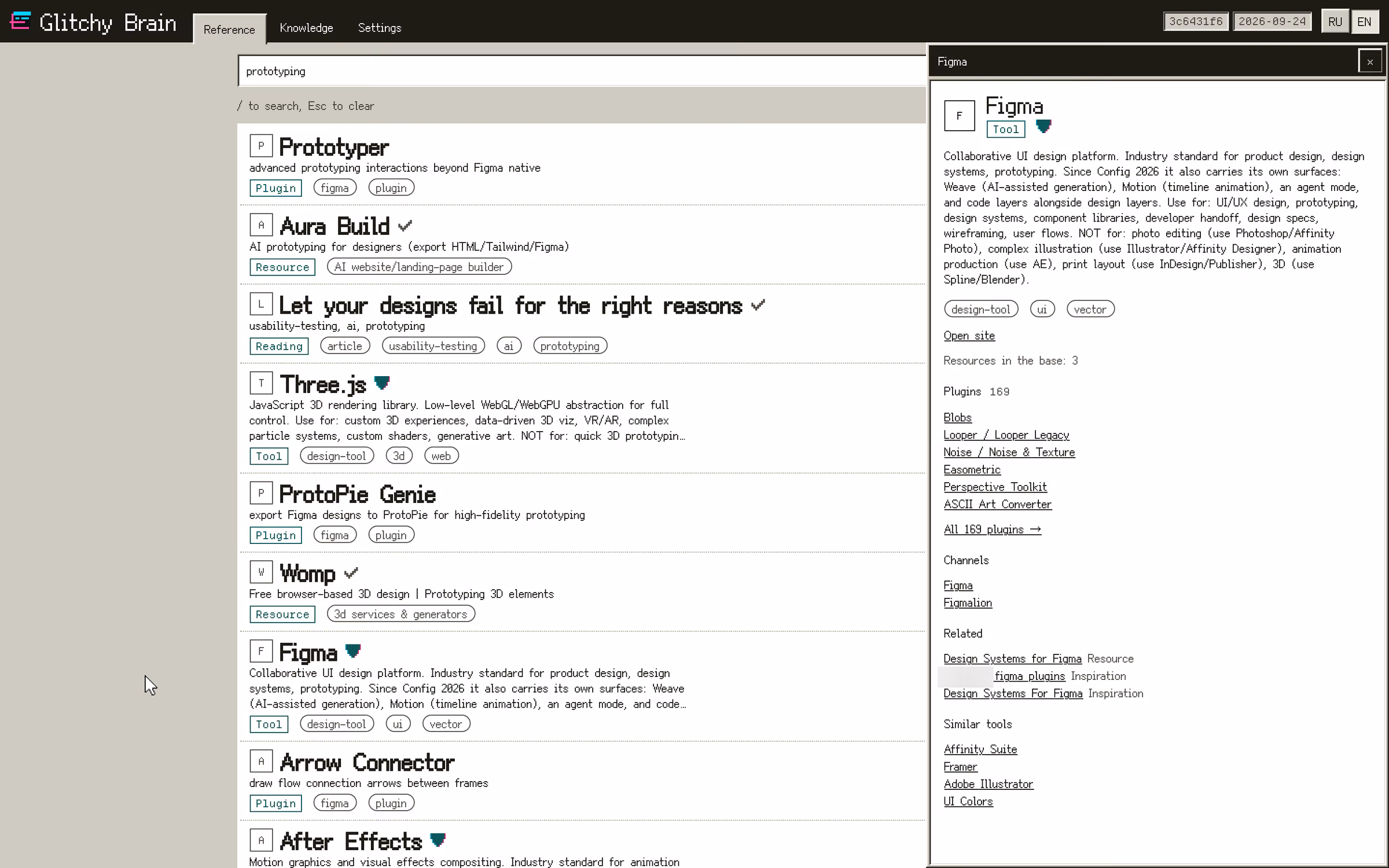Click the L icon of Let your designs fail

(x=261, y=304)
